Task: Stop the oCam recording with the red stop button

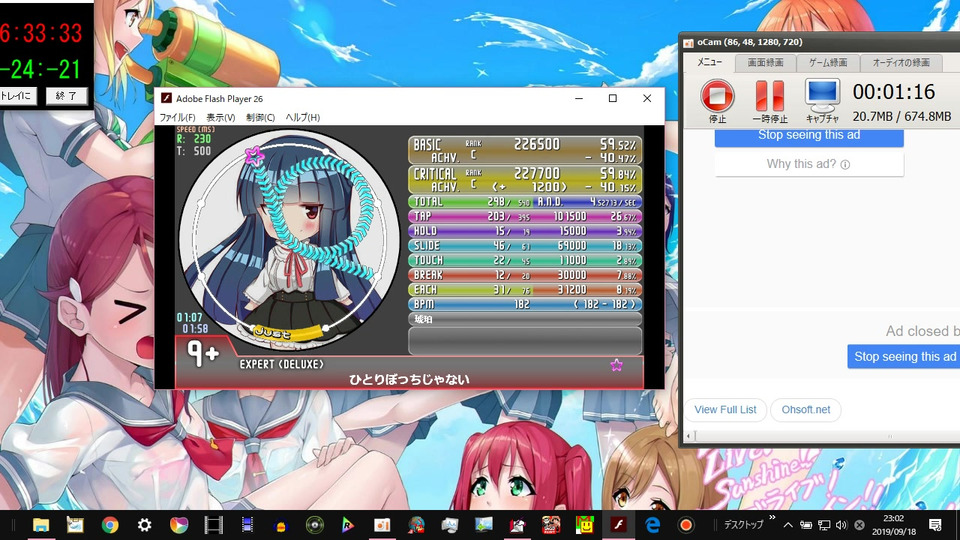Action: click(717, 96)
